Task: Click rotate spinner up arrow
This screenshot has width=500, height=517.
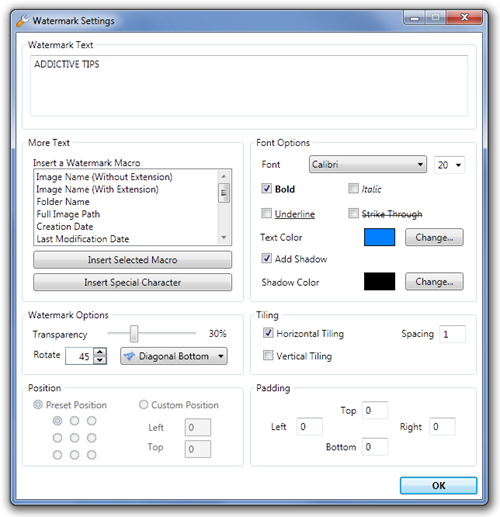Action: pyautogui.click(x=100, y=352)
